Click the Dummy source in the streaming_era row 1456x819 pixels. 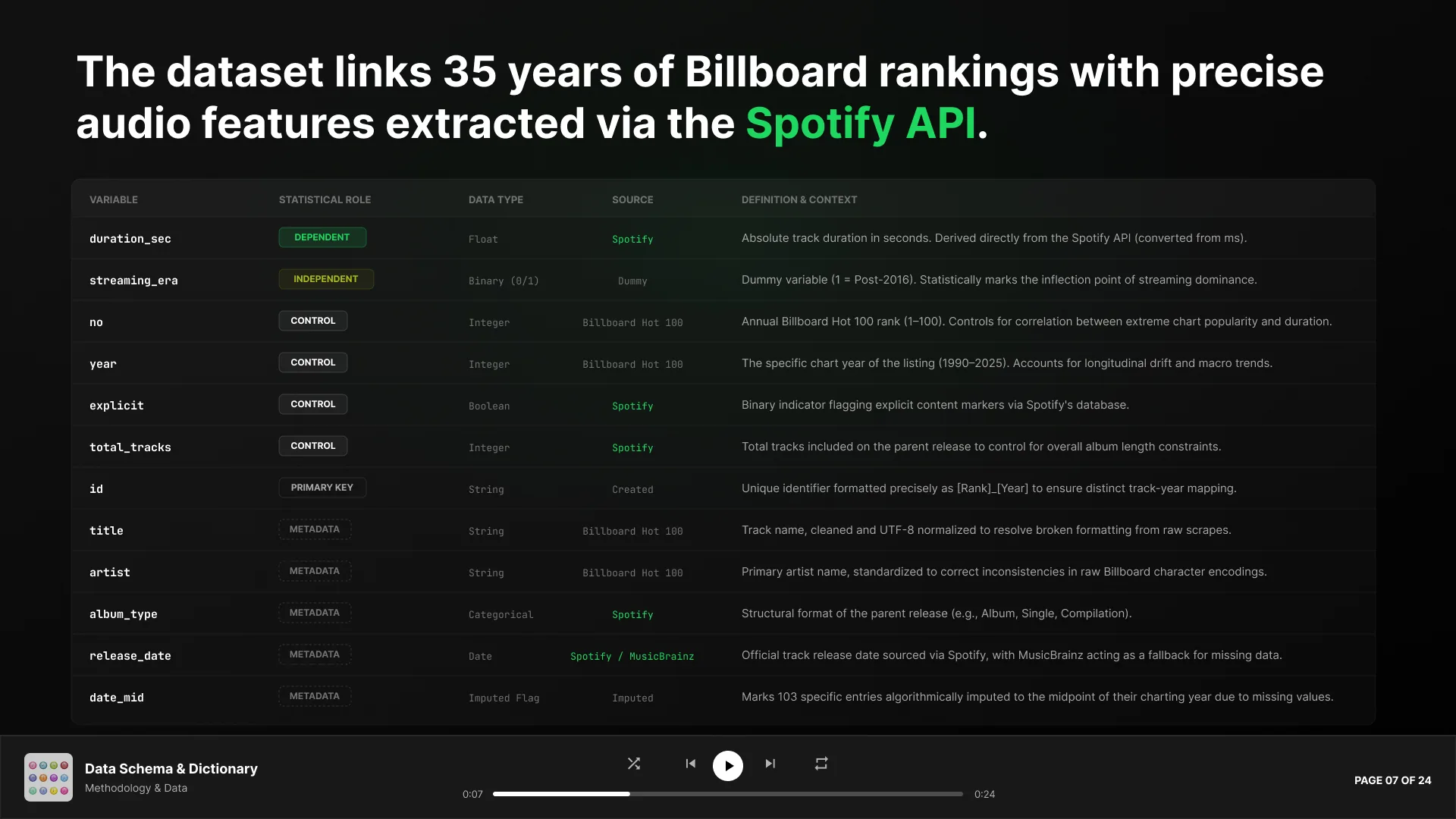(632, 281)
